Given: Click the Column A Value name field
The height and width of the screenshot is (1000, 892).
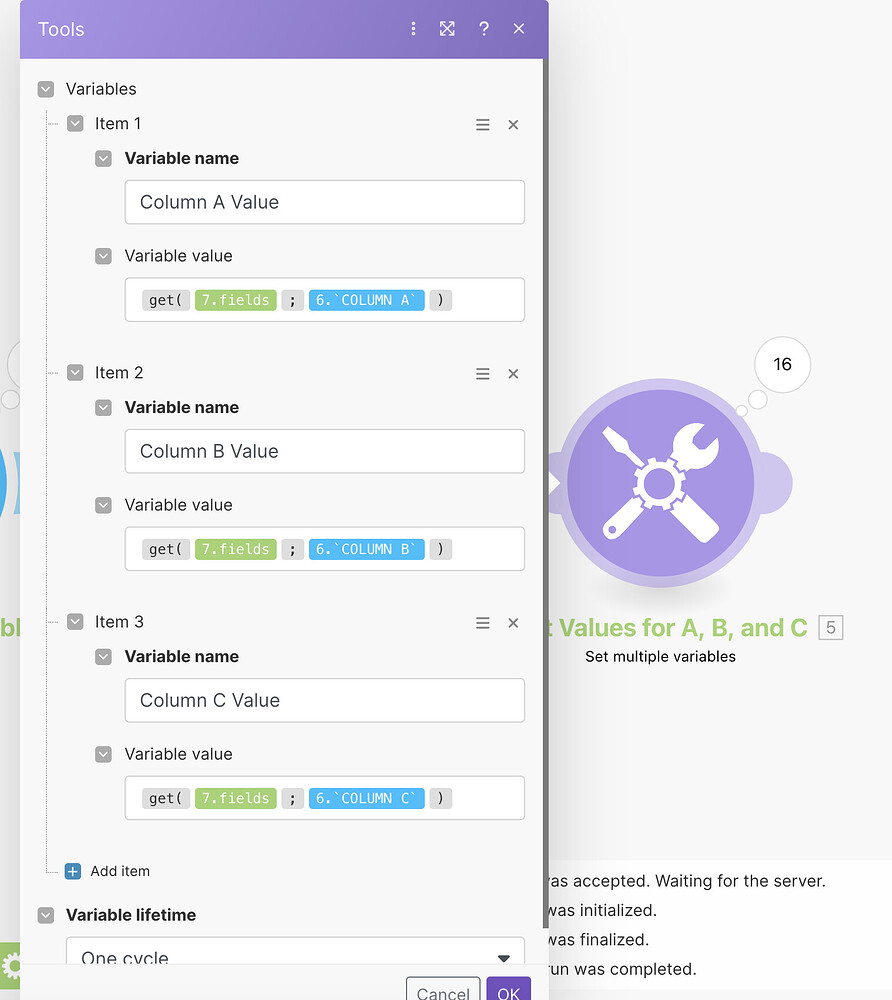Looking at the screenshot, I should pyautogui.click(x=324, y=202).
